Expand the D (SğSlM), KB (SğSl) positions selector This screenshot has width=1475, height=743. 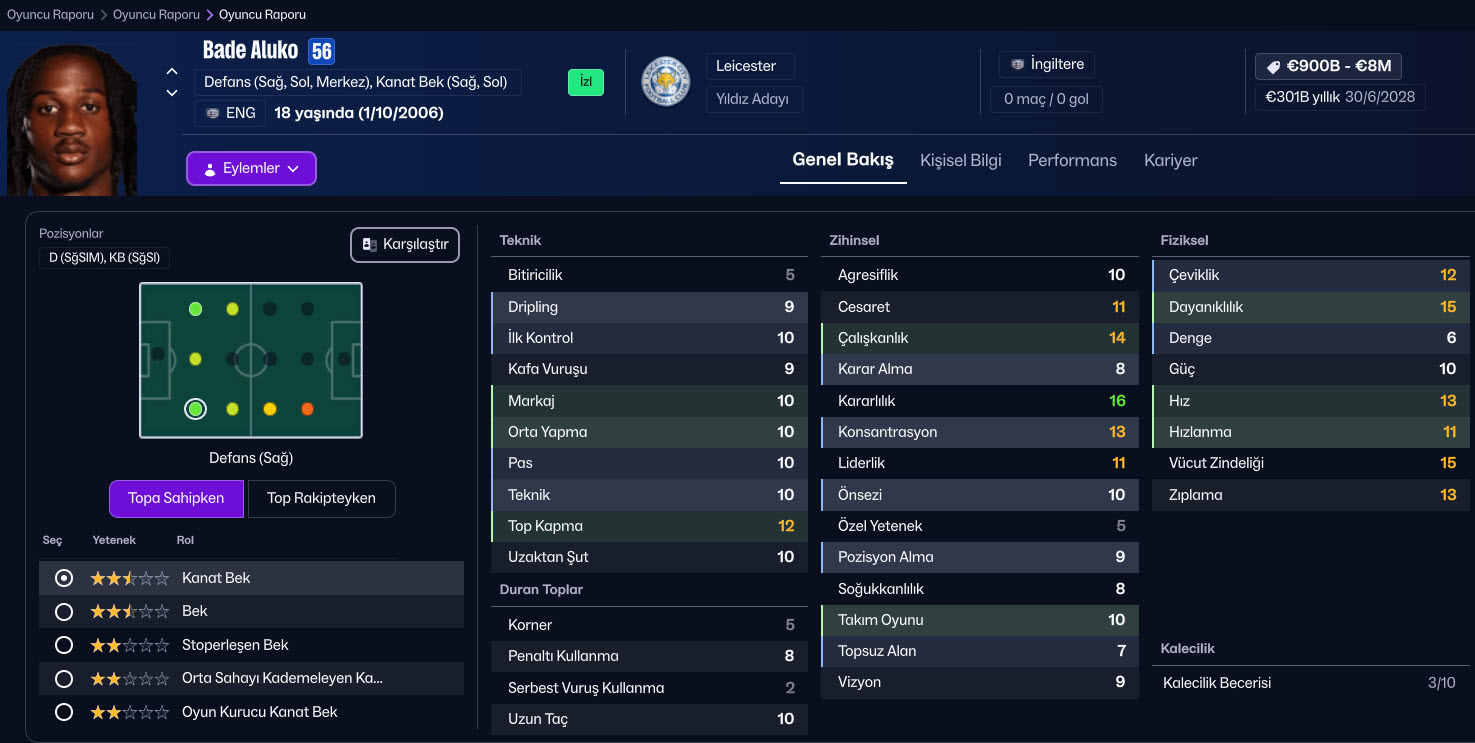pyautogui.click(x=105, y=258)
